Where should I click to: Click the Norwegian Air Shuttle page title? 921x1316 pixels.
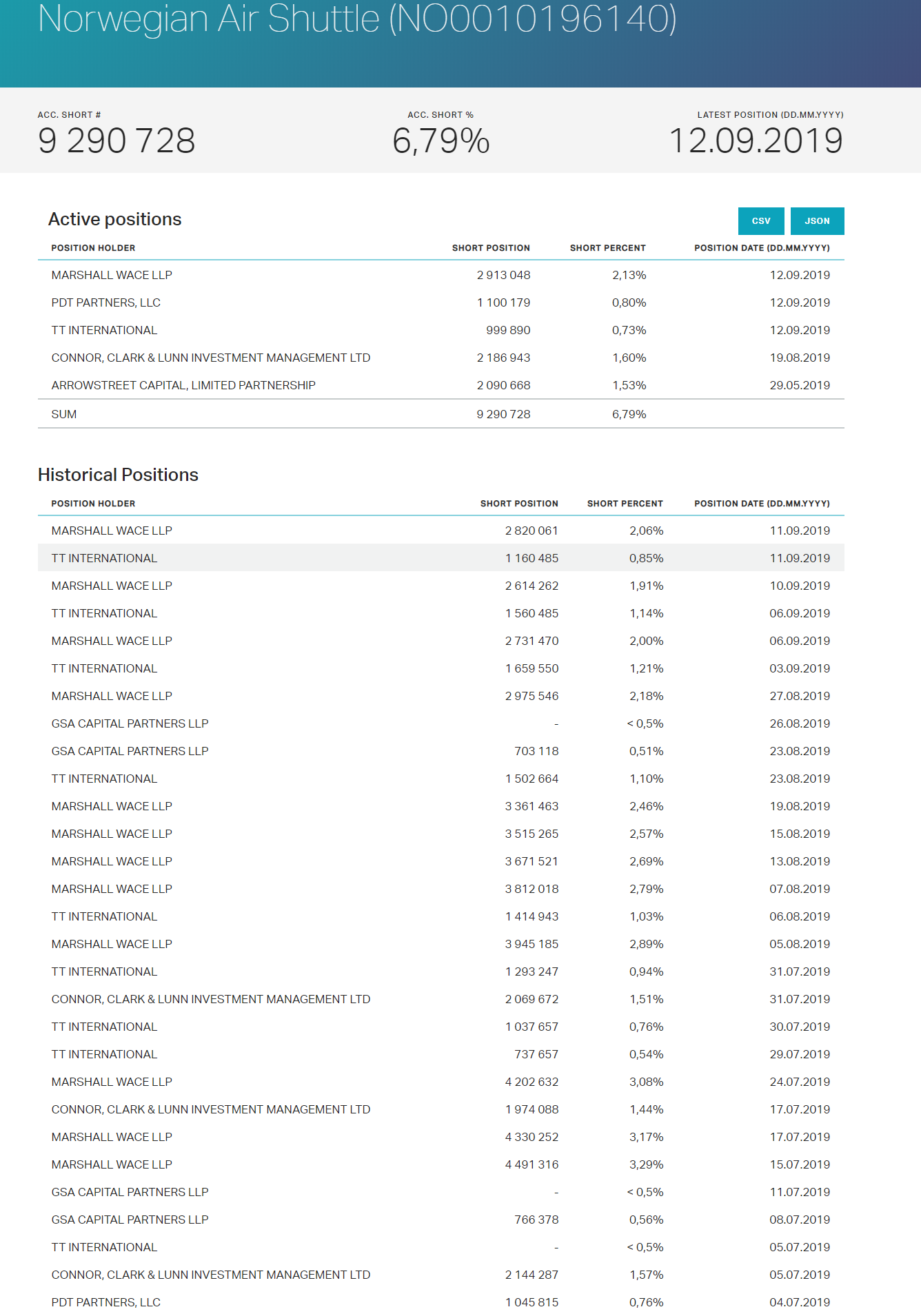click(357, 19)
